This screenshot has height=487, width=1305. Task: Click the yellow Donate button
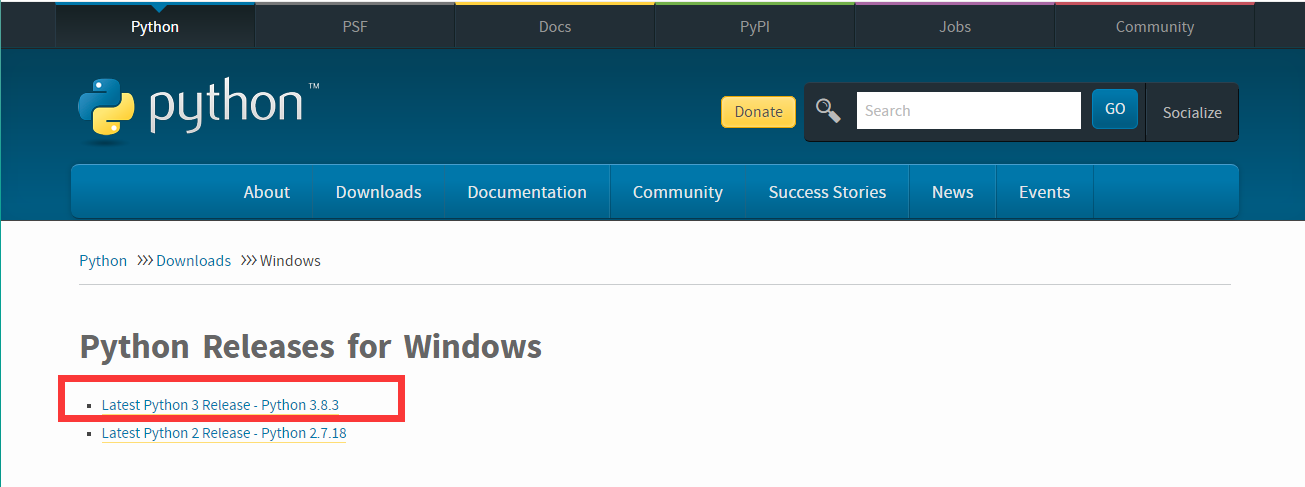[x=759, y=112]
